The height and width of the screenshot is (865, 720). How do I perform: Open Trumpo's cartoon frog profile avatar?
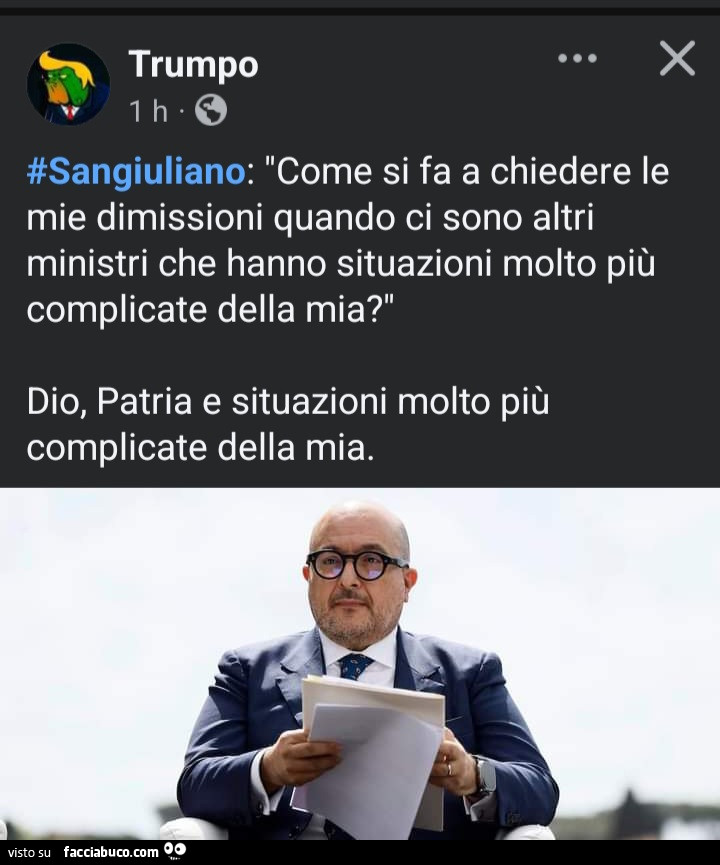click(x=68, y=84)
